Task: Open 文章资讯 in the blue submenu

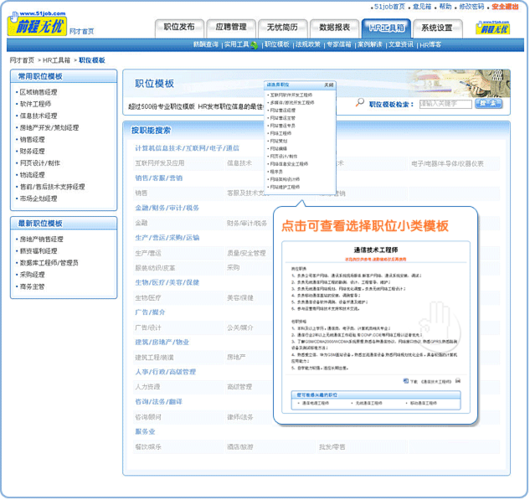Action: [x=401, y=45]
